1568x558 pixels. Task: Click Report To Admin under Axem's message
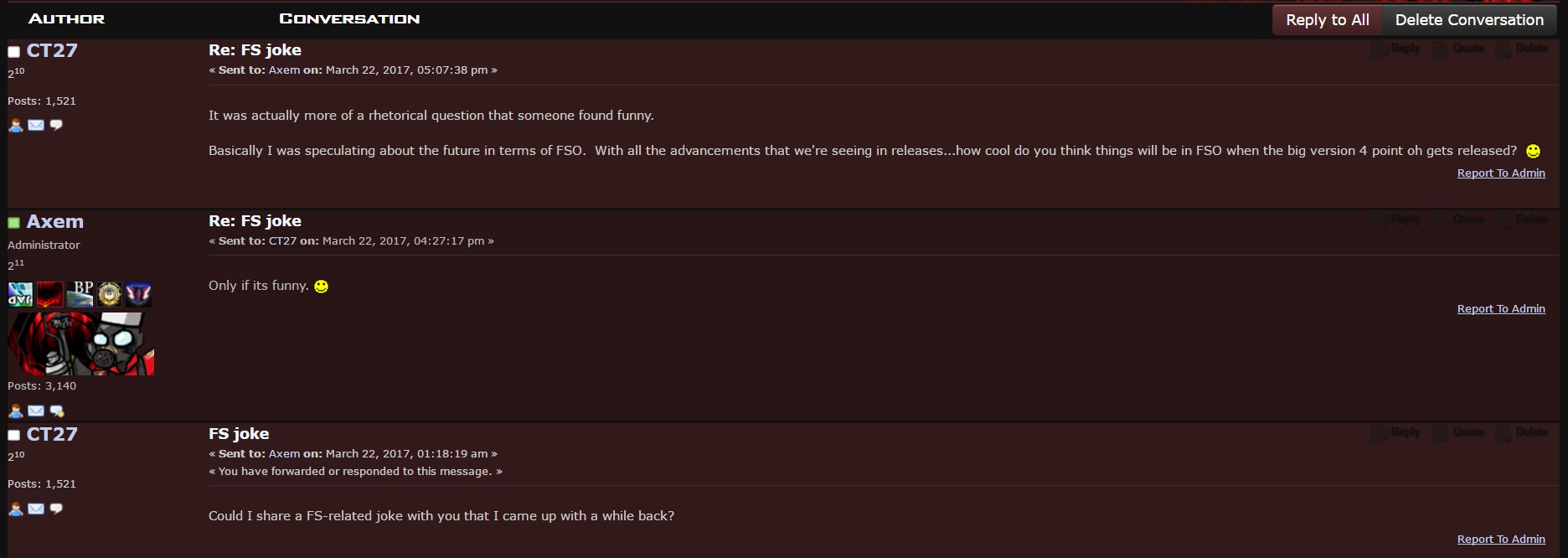pos(1501,308)
